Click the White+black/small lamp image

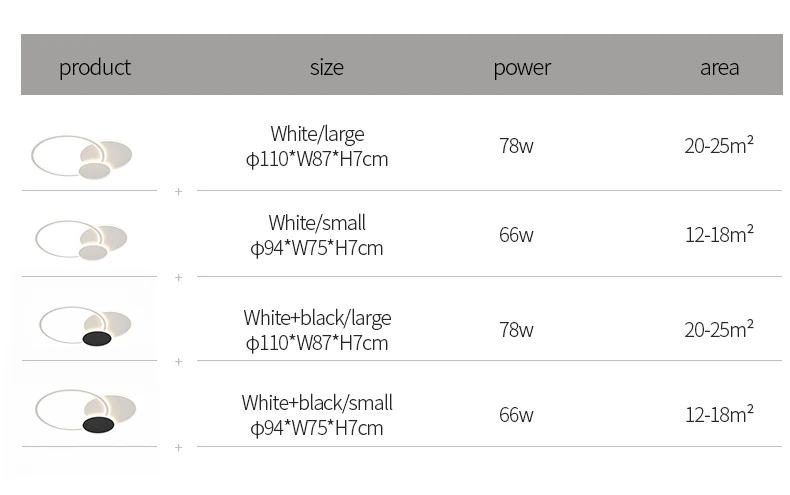click(x=86, y=411)
